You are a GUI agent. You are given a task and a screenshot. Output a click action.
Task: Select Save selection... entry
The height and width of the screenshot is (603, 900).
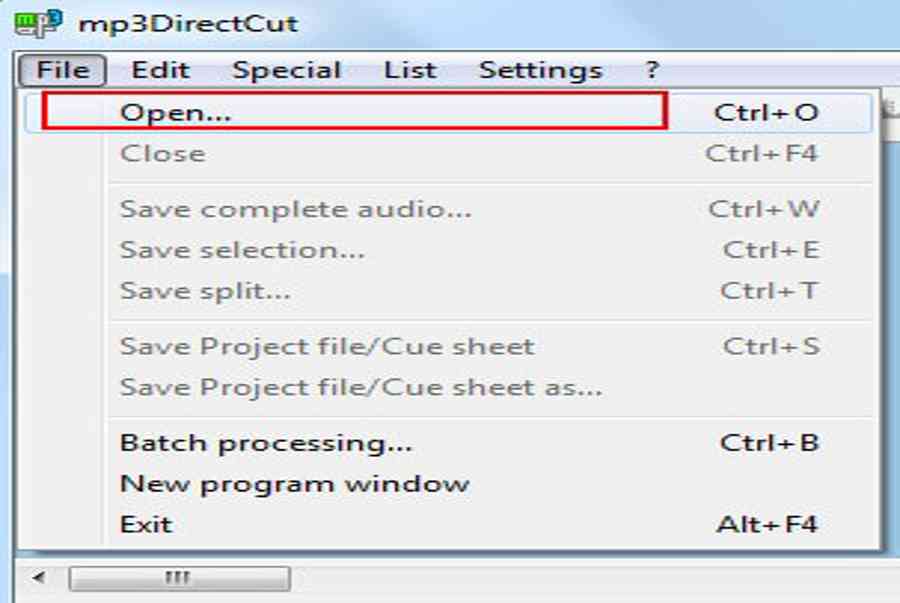coord(449,250)
